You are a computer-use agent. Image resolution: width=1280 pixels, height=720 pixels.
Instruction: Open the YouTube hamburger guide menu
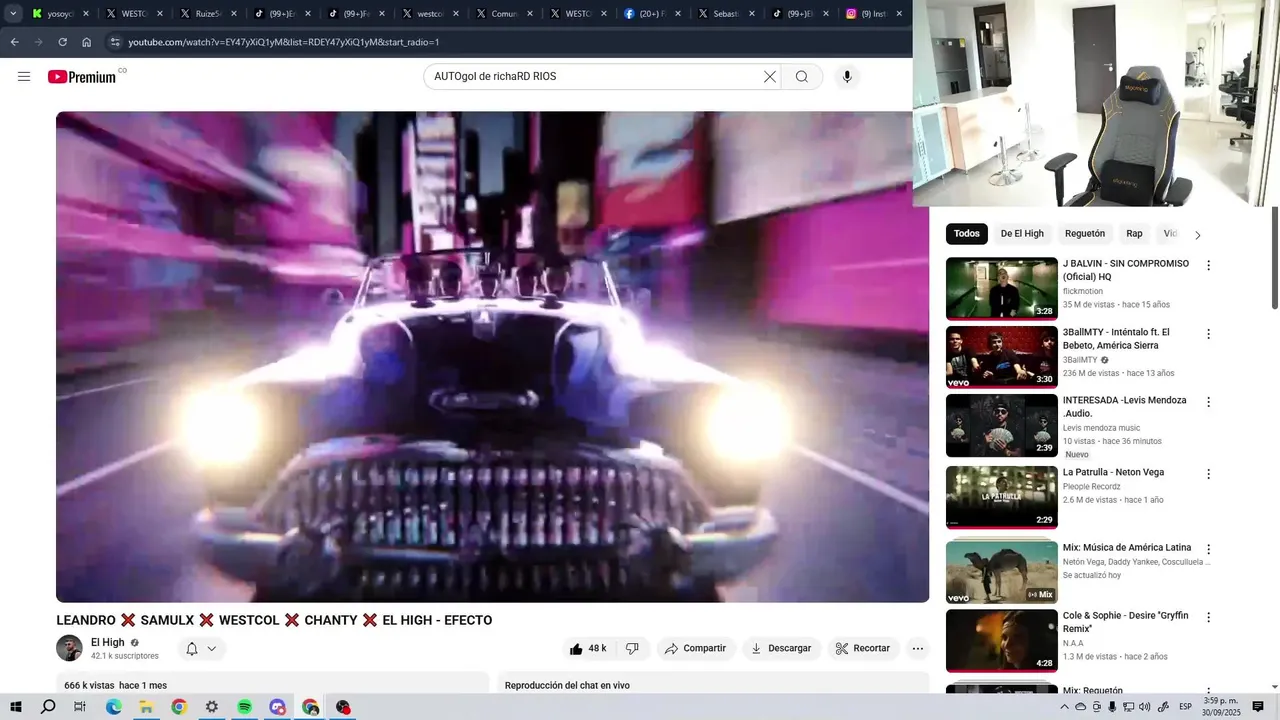[x=24, y=77]
